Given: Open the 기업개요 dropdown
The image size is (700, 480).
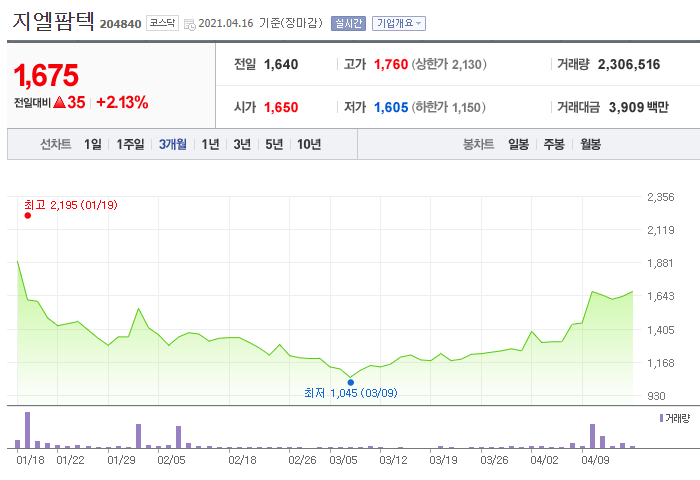Looking at the screenshot, I should (399, 23).
